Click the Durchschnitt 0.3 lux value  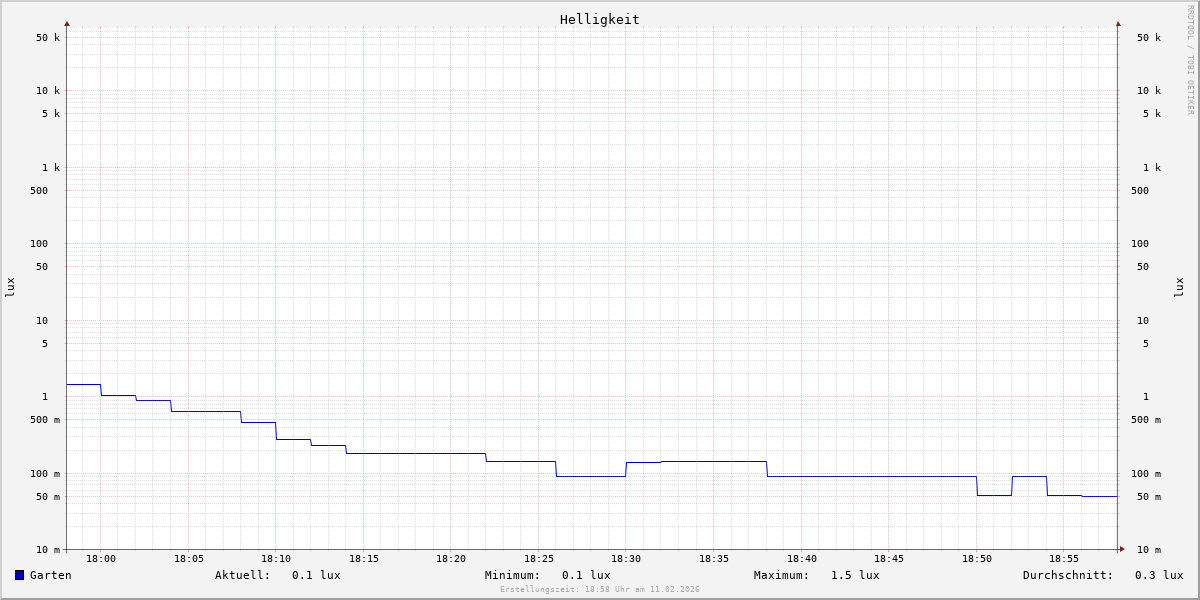[1159, 575]
